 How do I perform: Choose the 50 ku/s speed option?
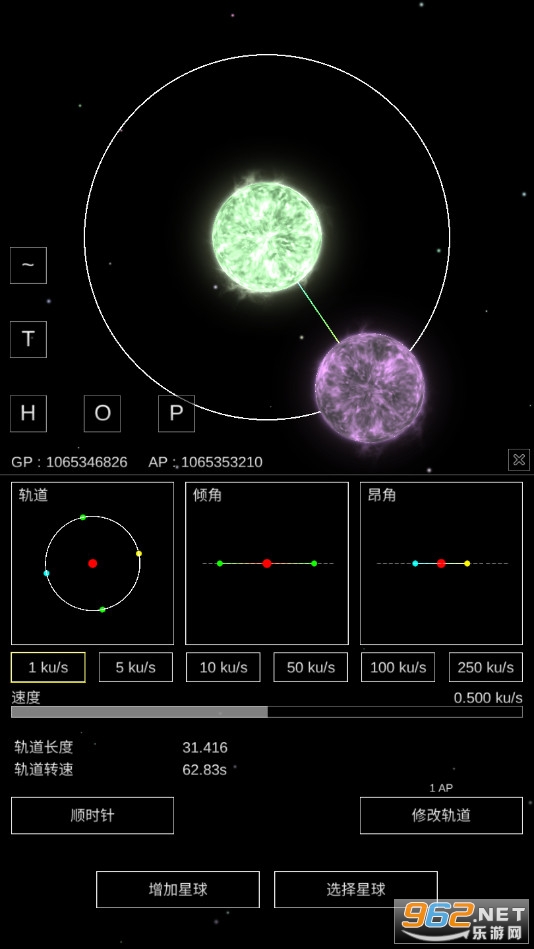311,667
